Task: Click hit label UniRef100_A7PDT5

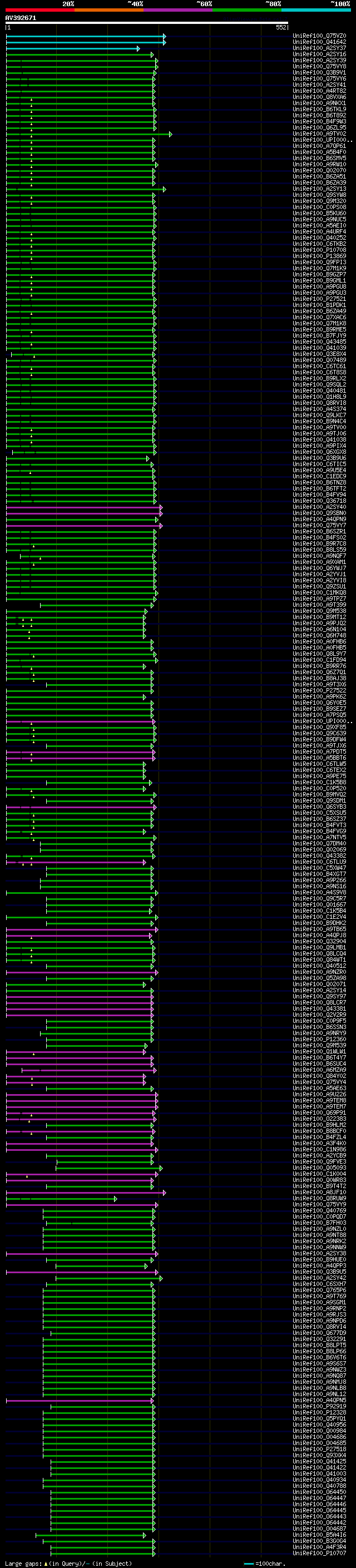Action: tap(319, 752)
